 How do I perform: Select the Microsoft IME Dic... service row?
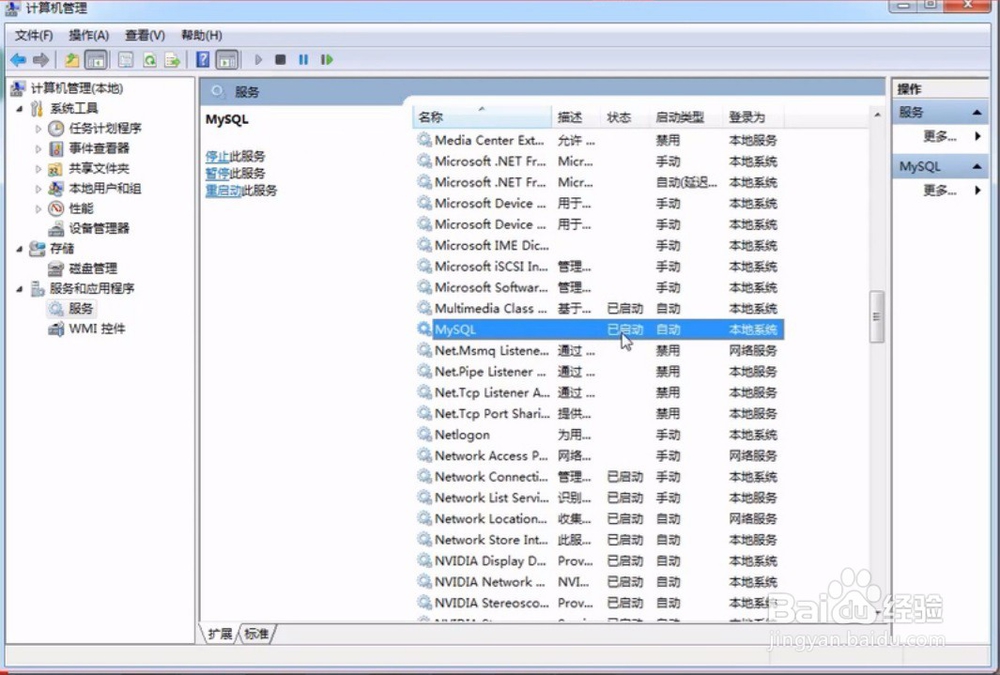(599, 246)
